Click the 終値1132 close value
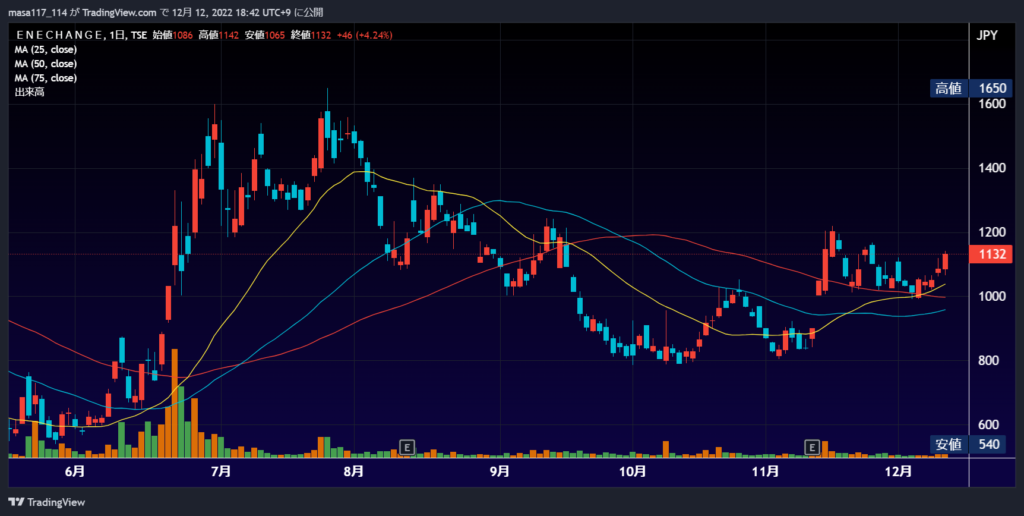The height and width of the screenshot is (516, 1024). [311, 35]
